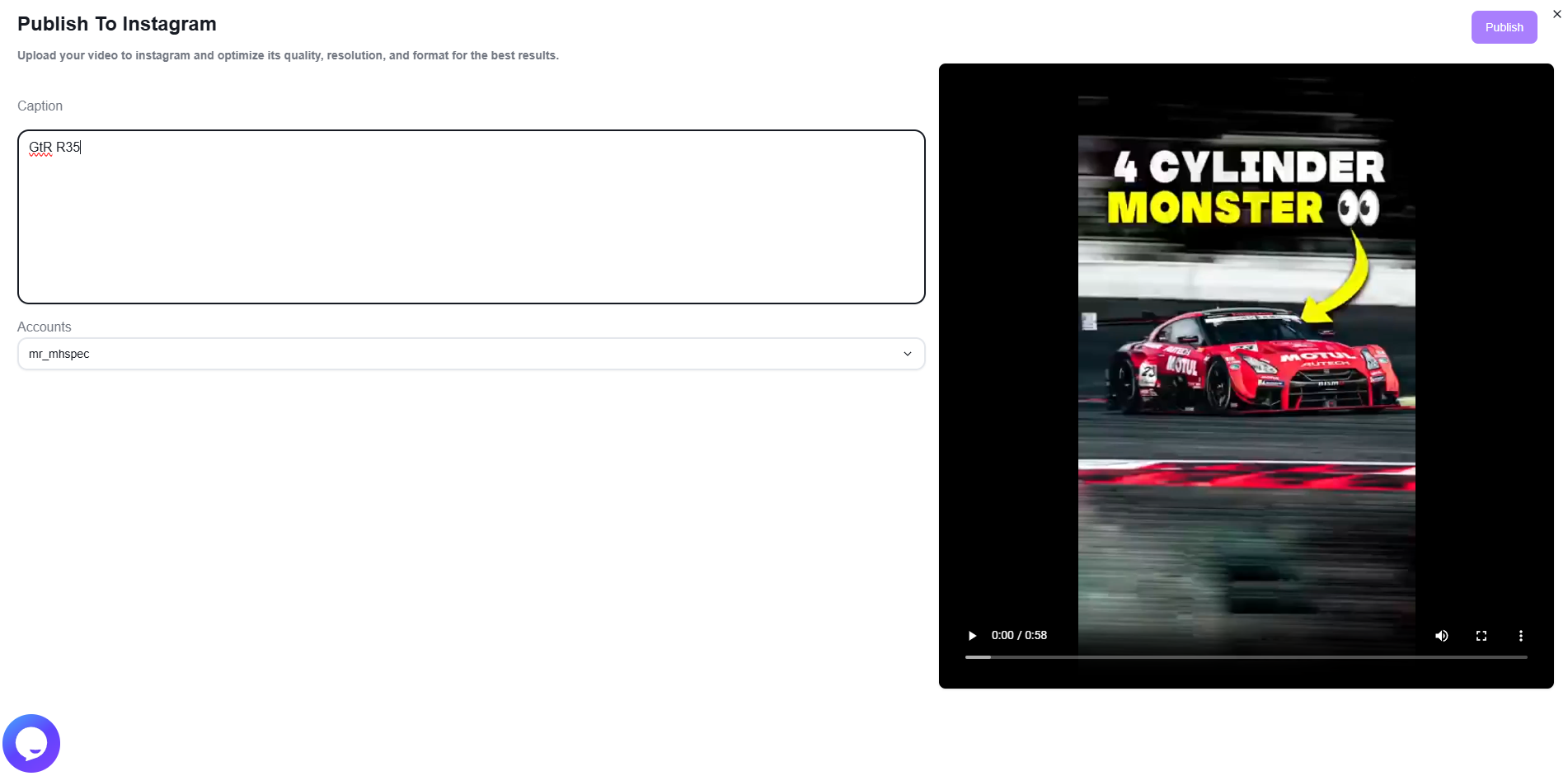Play the video preview
1568x776 pixels.
(x=972, y=636)
